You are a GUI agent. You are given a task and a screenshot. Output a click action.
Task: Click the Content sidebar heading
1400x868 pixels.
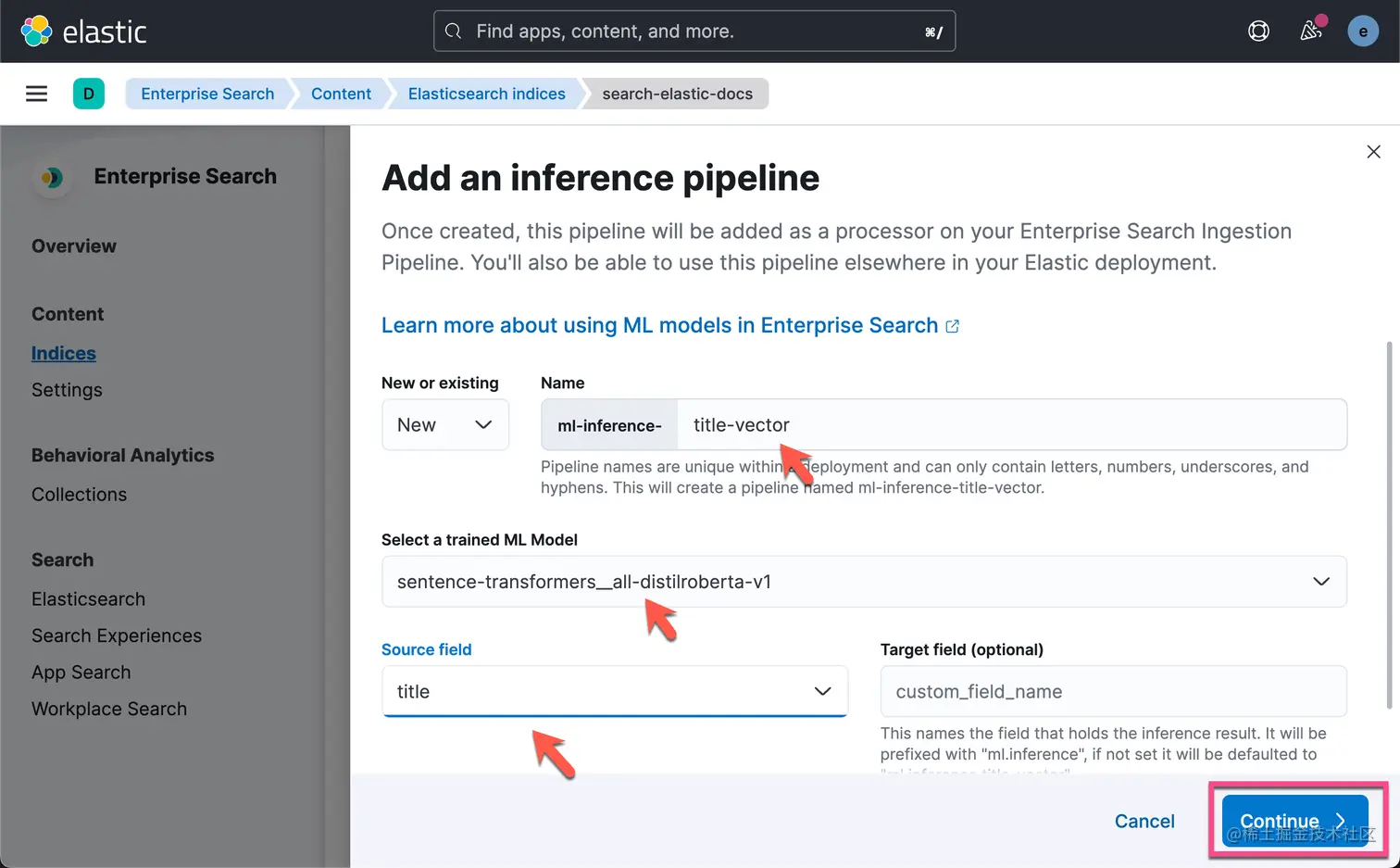click(x=68, y=314)
